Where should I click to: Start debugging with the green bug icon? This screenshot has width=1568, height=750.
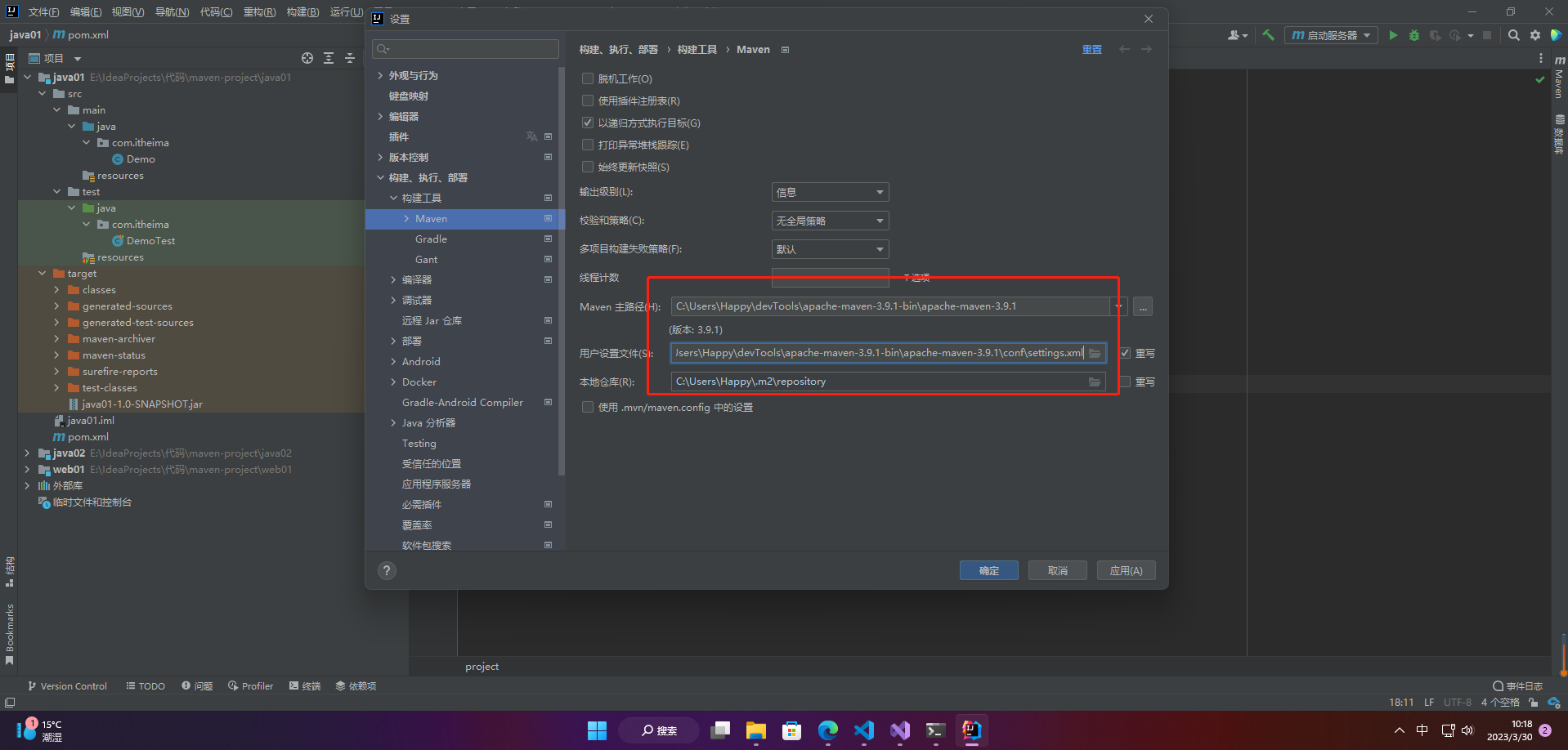(1414, 35)
